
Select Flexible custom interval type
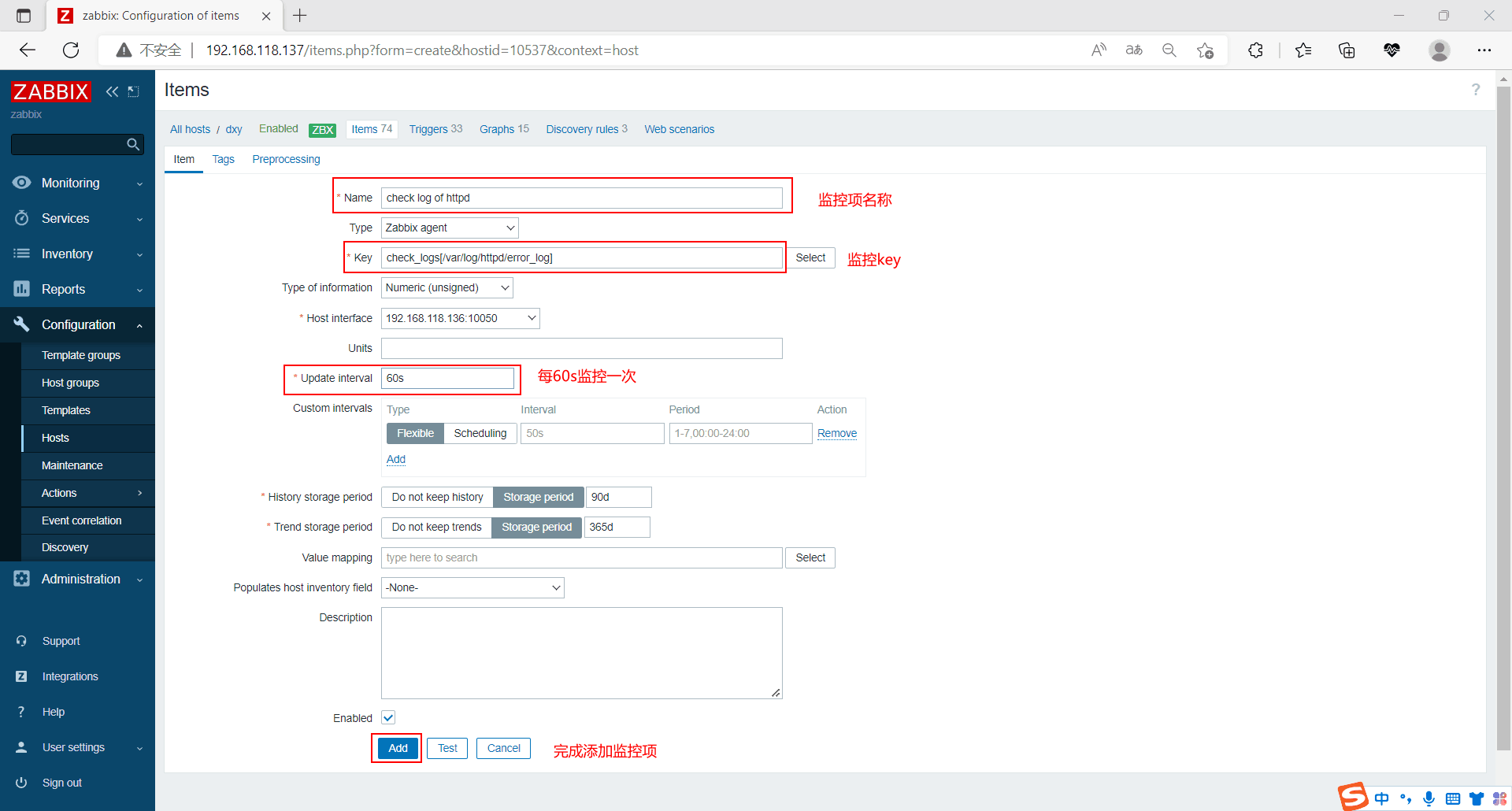(x=415, y=433)
